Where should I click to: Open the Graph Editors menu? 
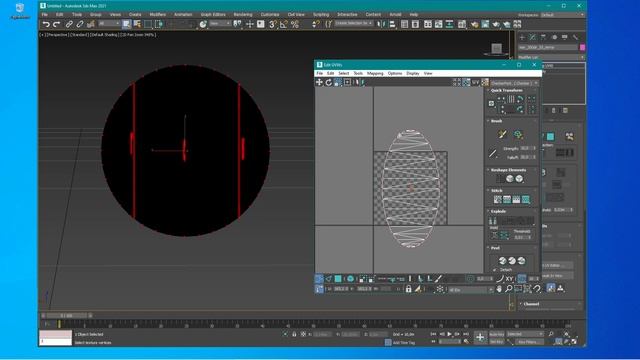[213, 15]
